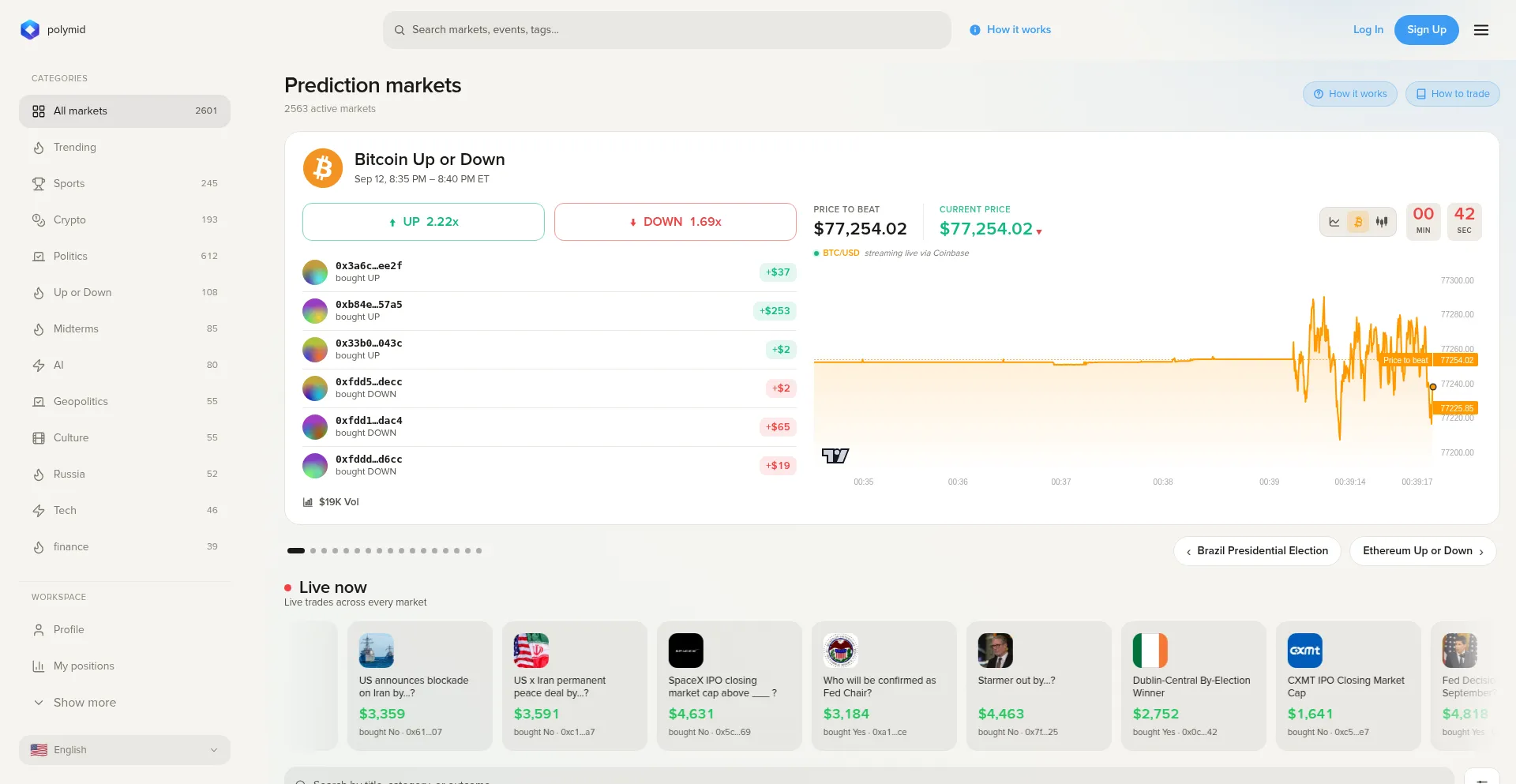Open the Politics category
Viewport: 1516px width, 784px height.
(x=125, y=257)
